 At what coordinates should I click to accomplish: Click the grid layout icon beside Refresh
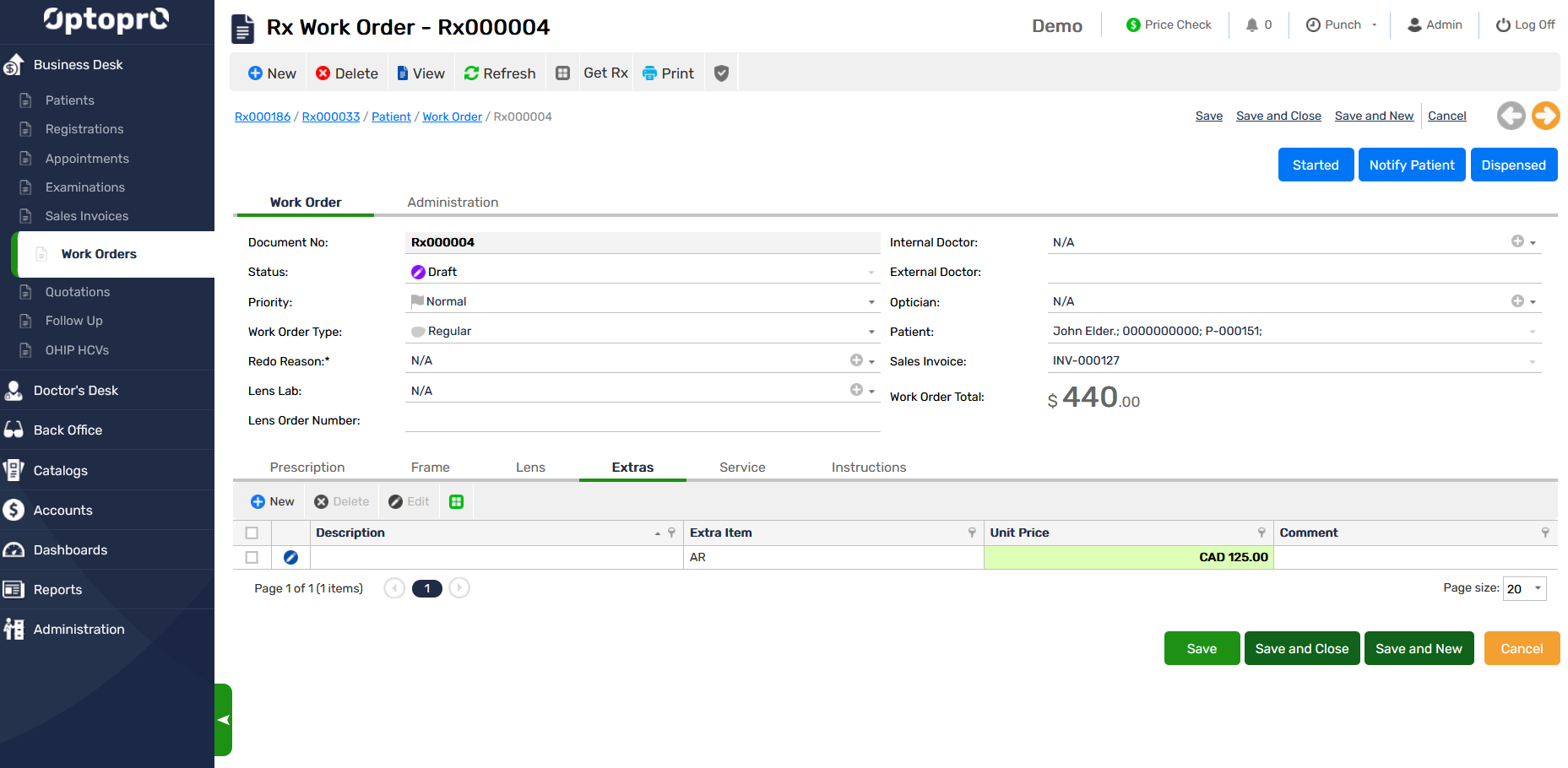point(562,73)
